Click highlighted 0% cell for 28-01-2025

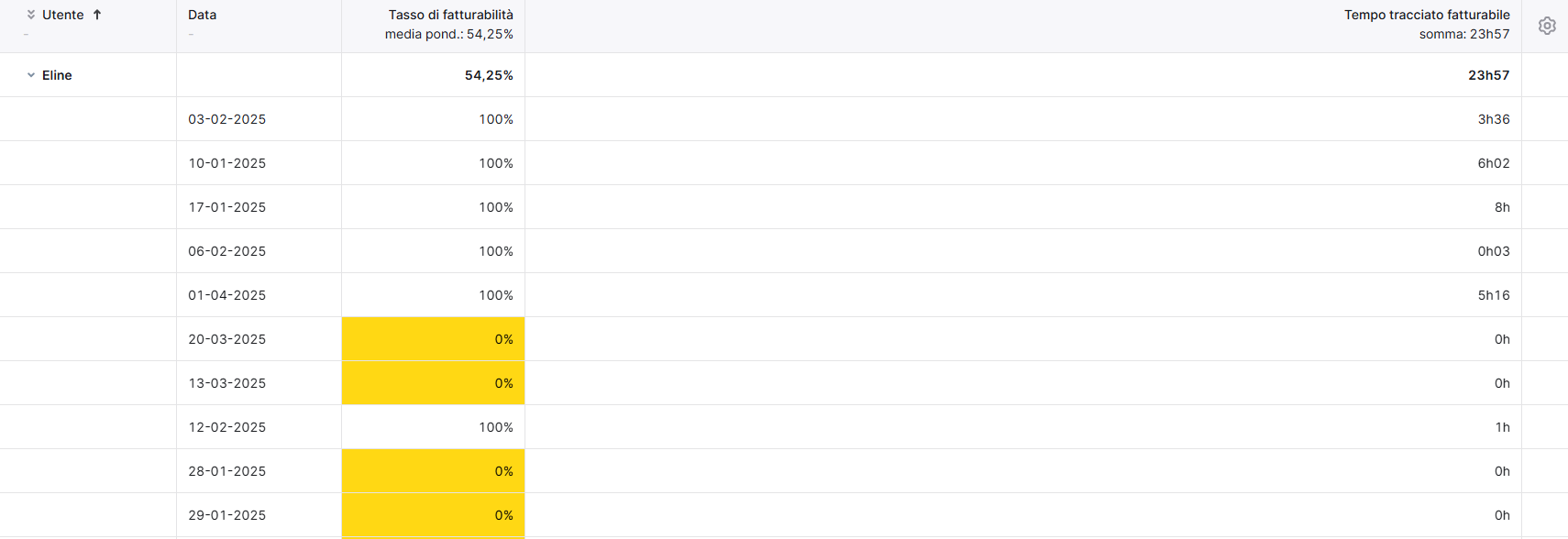tap(433, 471)
